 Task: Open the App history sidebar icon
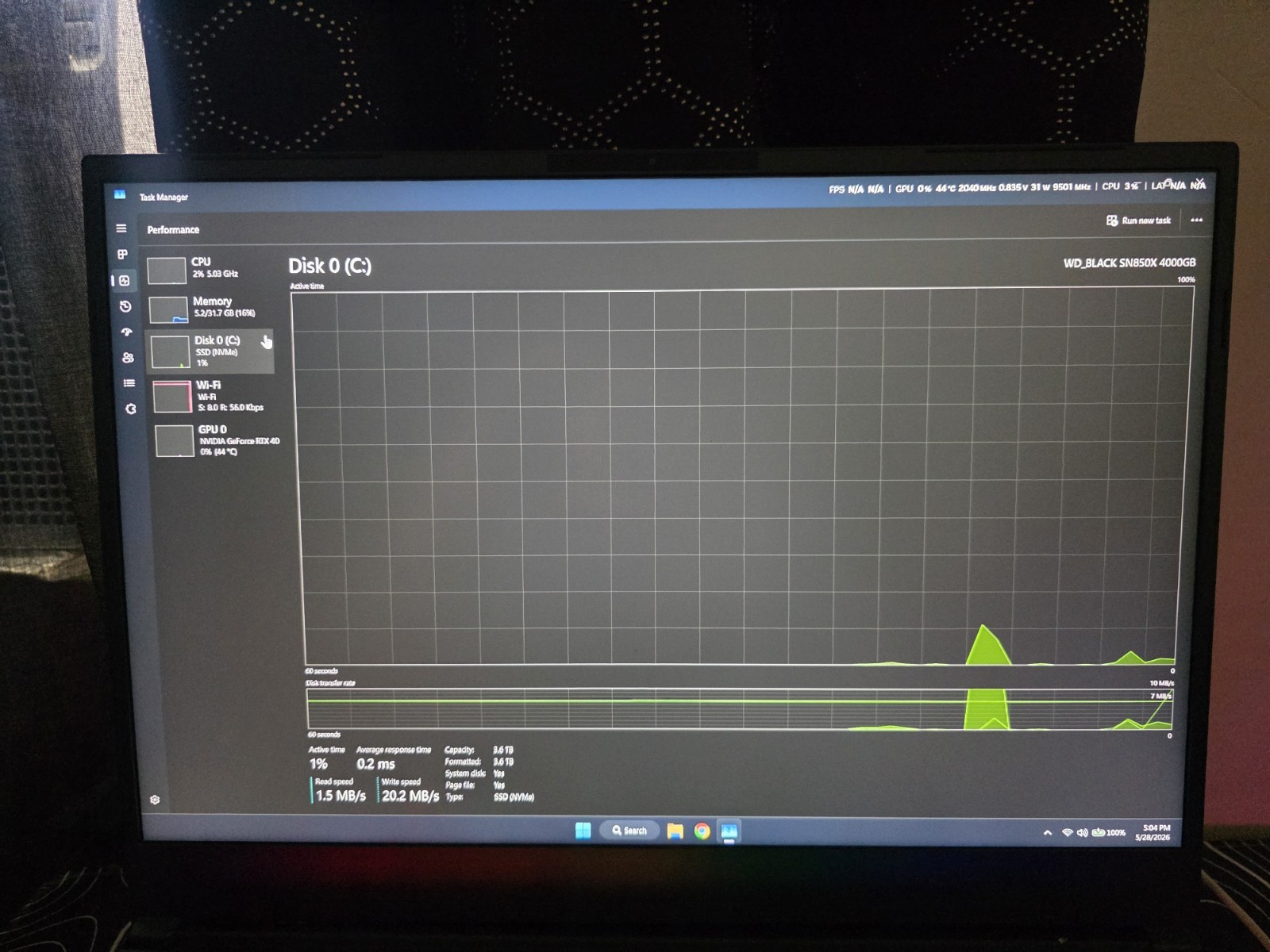pyautogui.click(x=125, y=306)
